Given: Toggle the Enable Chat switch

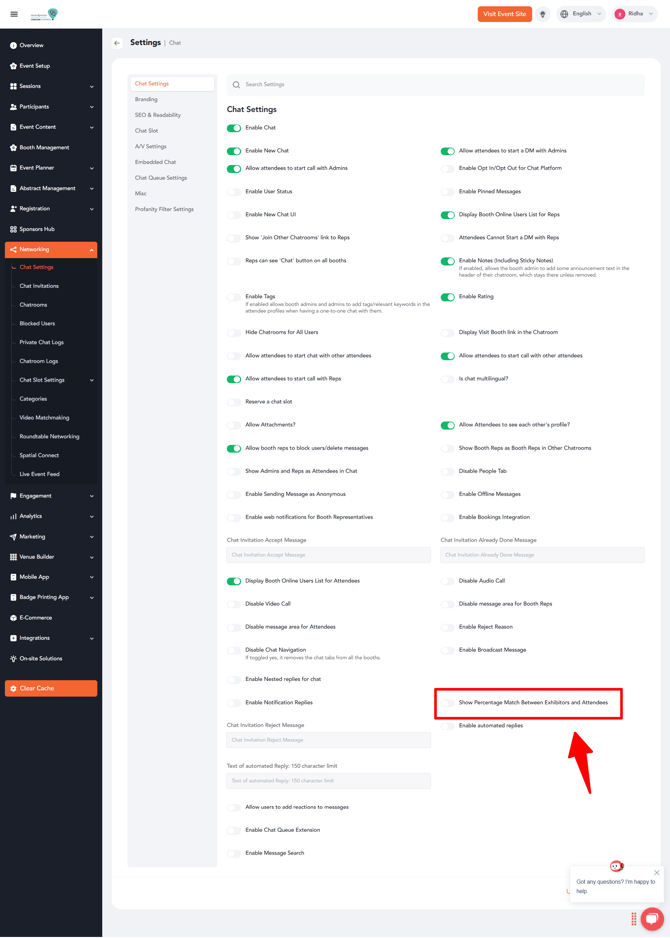Looking at the screenshot, I should pyautogui.click(x=234, y=128).
